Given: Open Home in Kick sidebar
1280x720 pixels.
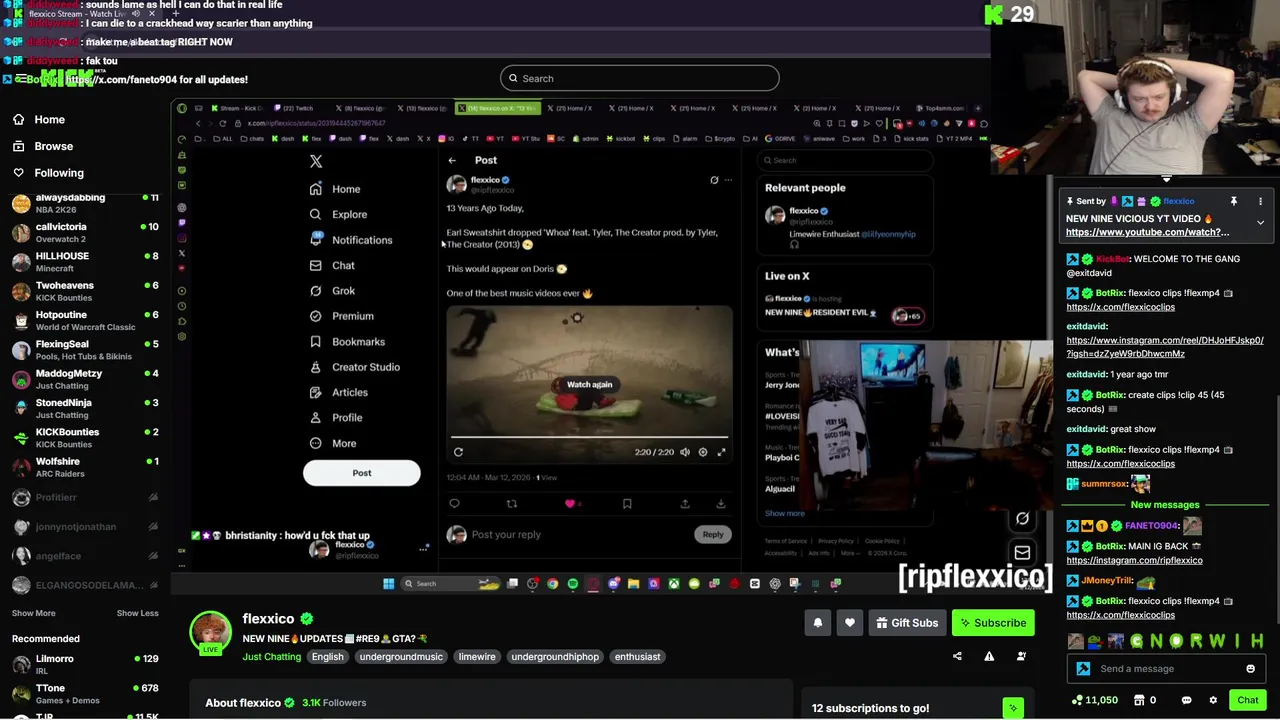Looking at the screenshot, I should point(40,119).
